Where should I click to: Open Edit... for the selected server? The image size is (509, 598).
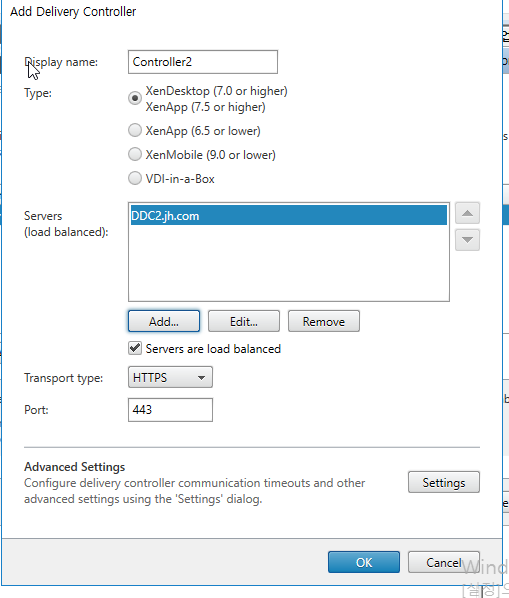tap(244, 321)
